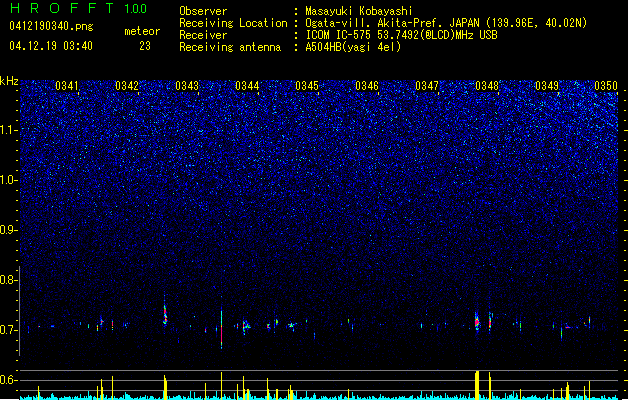Click the 0343 time marker
The height and width of the screenshot is (400, 629).
pyautogui.click(x=187, y=86)
